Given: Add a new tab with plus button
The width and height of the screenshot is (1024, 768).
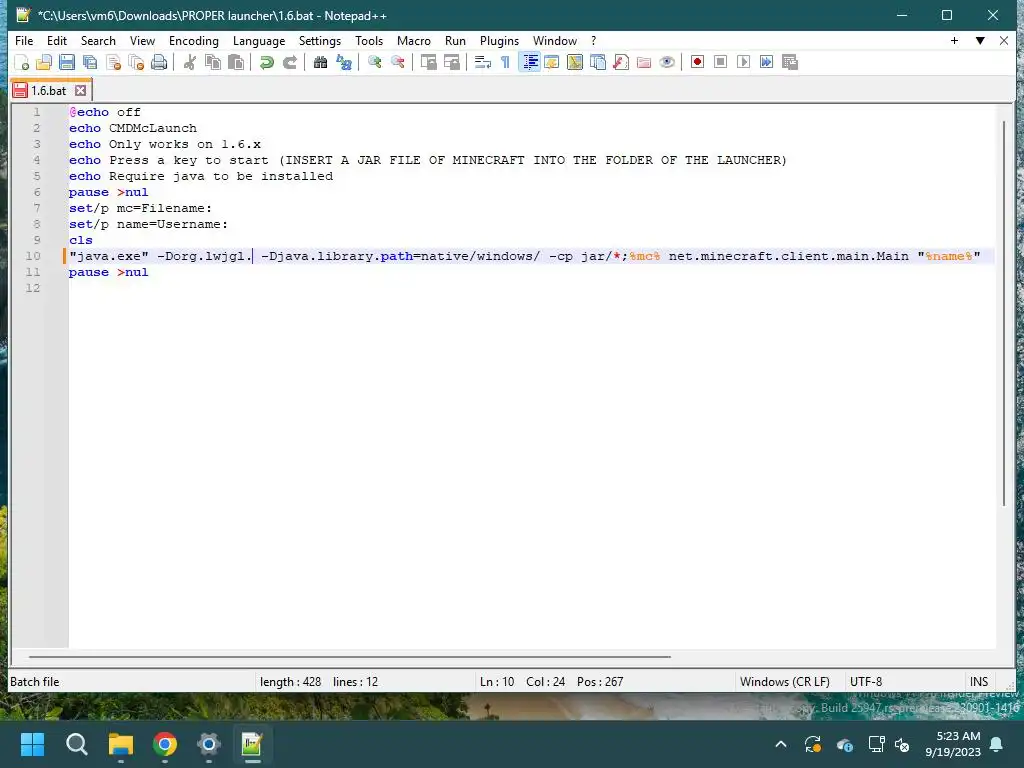Looking at the screenshot, I should tap(954, 40).
